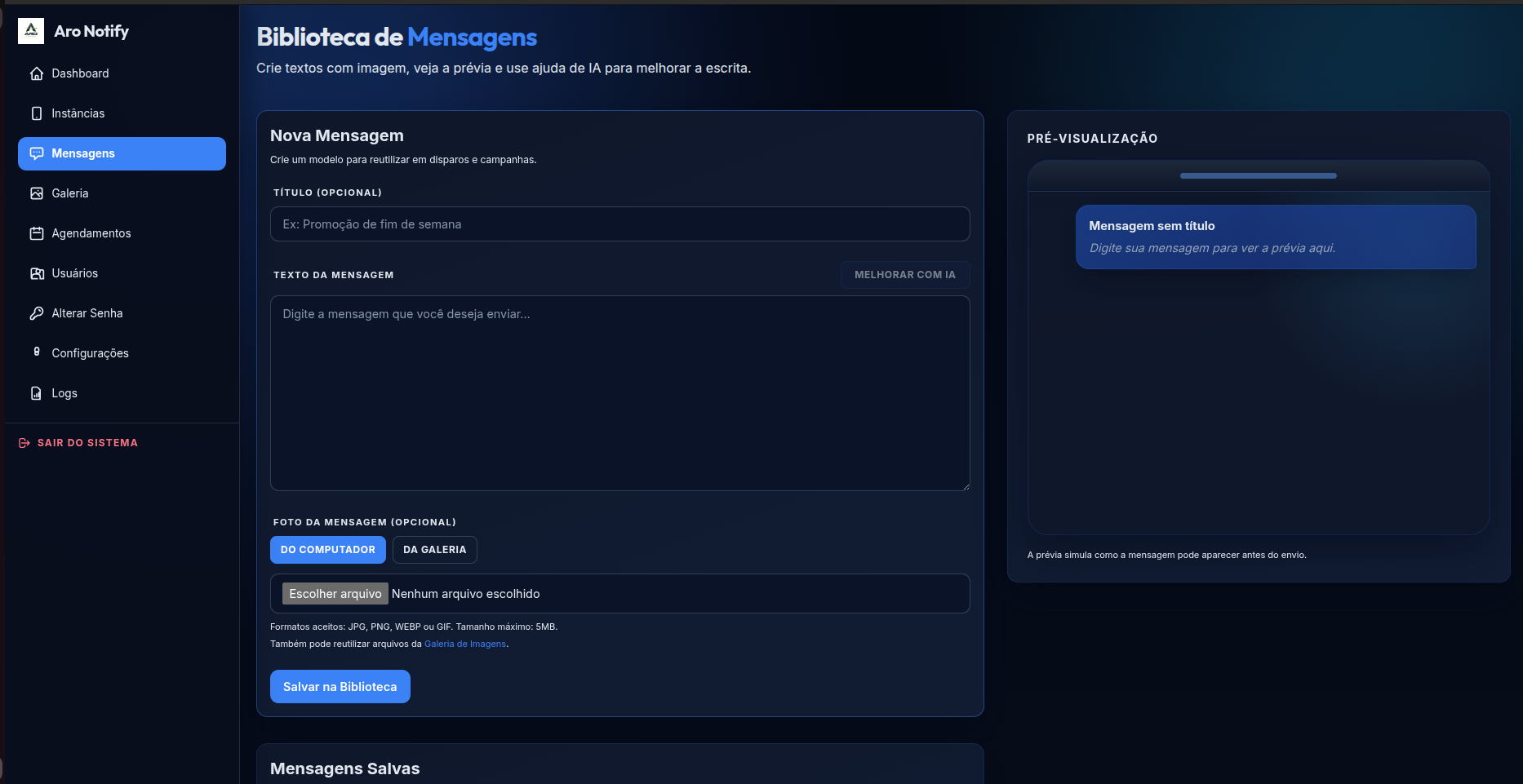The image size is (1523, 784).
Task: Click the Nova Mensagem heading
Action: pos(337,135)
